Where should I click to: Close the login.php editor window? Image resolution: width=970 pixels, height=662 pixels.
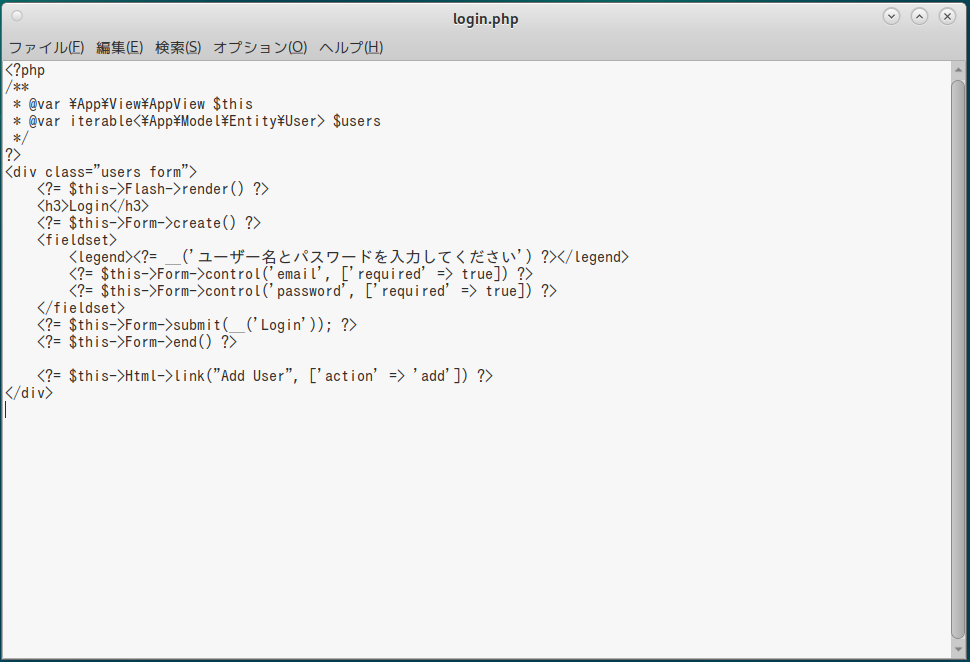[946, 17]
